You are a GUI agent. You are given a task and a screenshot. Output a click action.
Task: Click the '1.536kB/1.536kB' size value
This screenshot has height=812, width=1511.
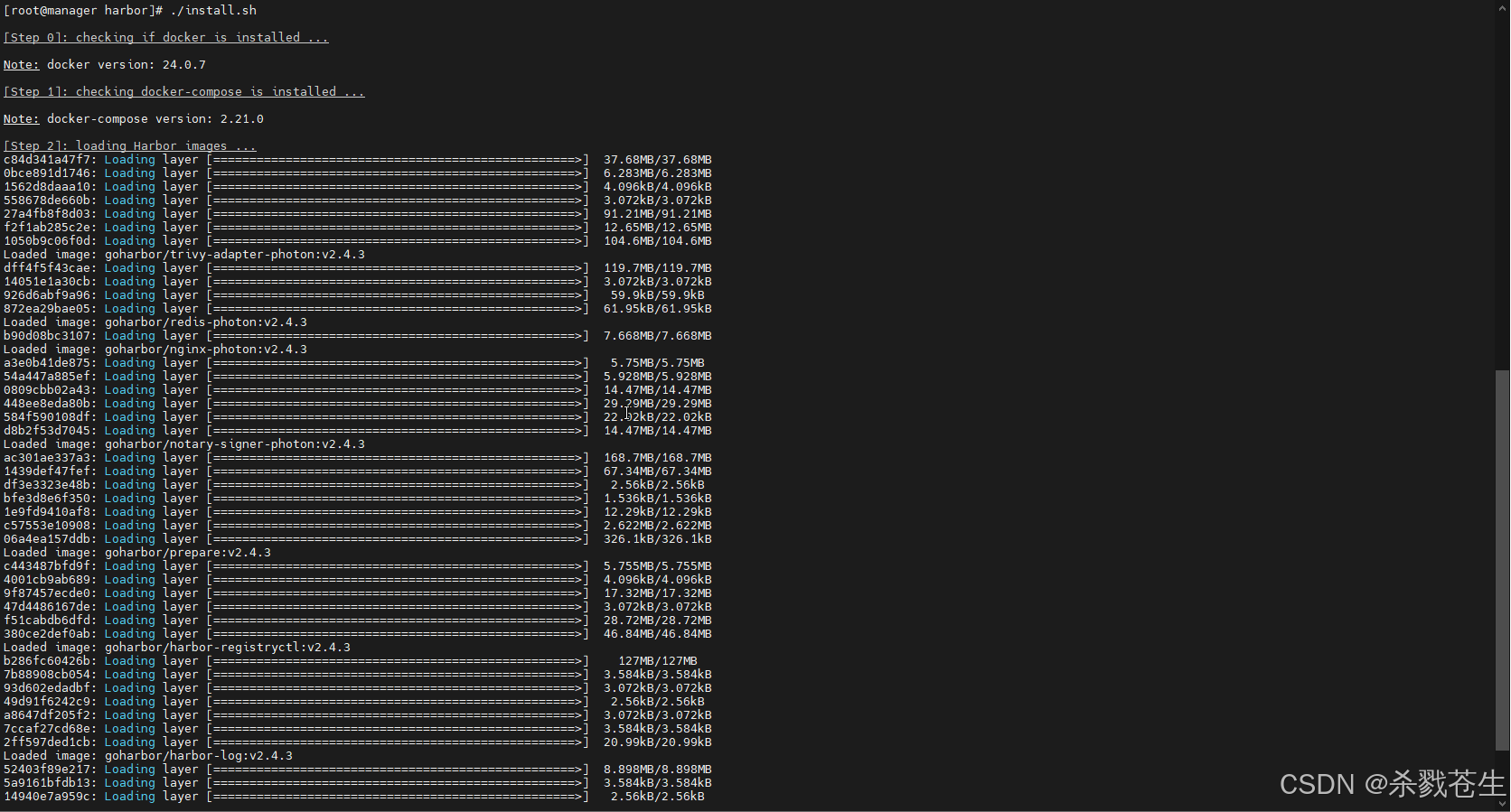pos(658,499)
